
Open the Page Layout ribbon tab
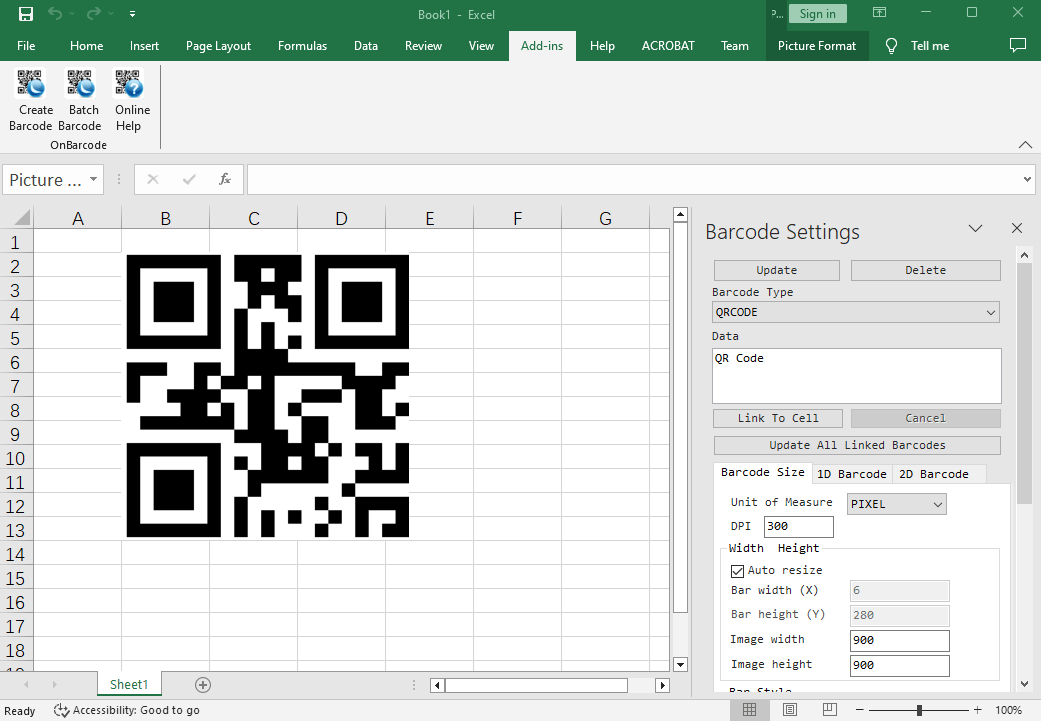218,45
